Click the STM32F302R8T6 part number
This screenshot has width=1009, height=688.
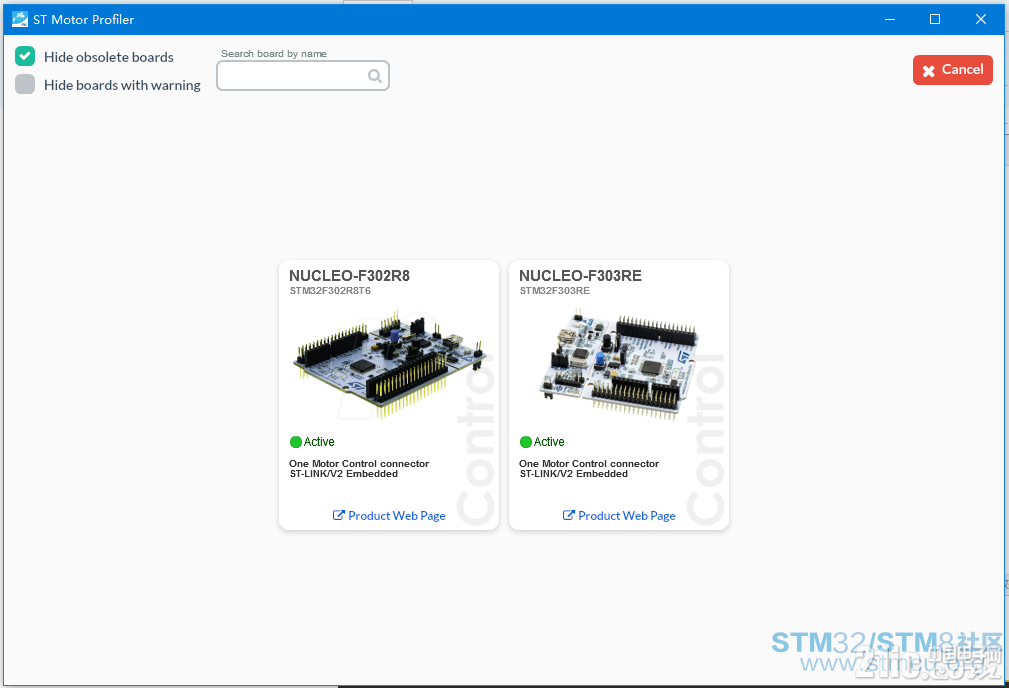(x=330, y=291)
